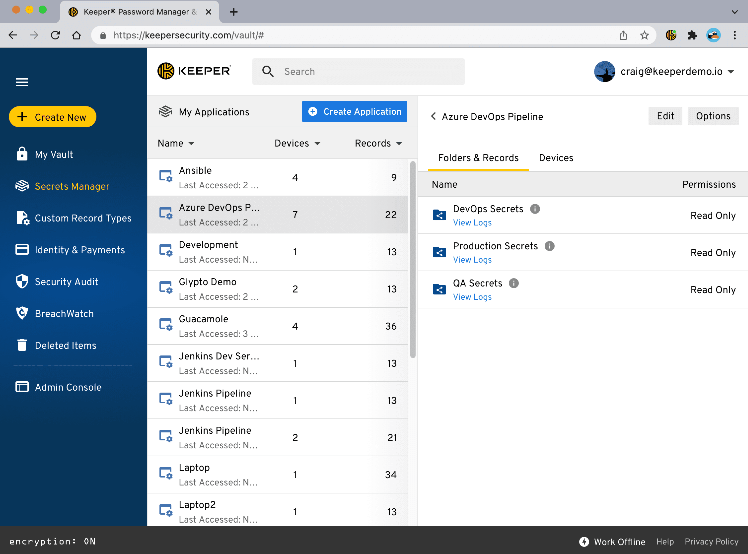The image size is (748, 554).
Task: Click the Secrets Manager layers icon
Action: coord(22,186)
